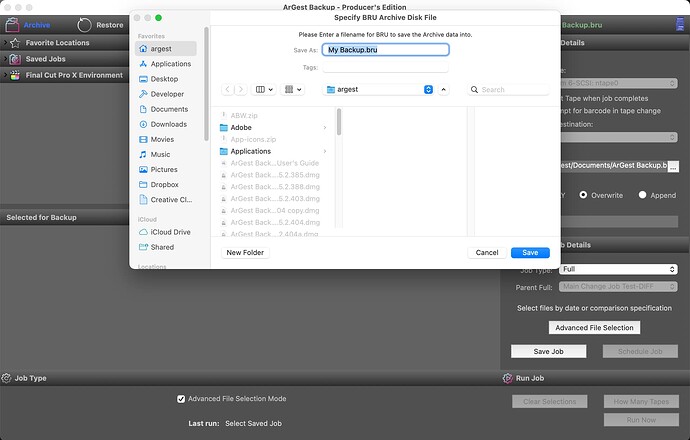This screenshot has width=690, height=440.
Task: Click the Job Type gear icon
Action: (x=6, y=378)
